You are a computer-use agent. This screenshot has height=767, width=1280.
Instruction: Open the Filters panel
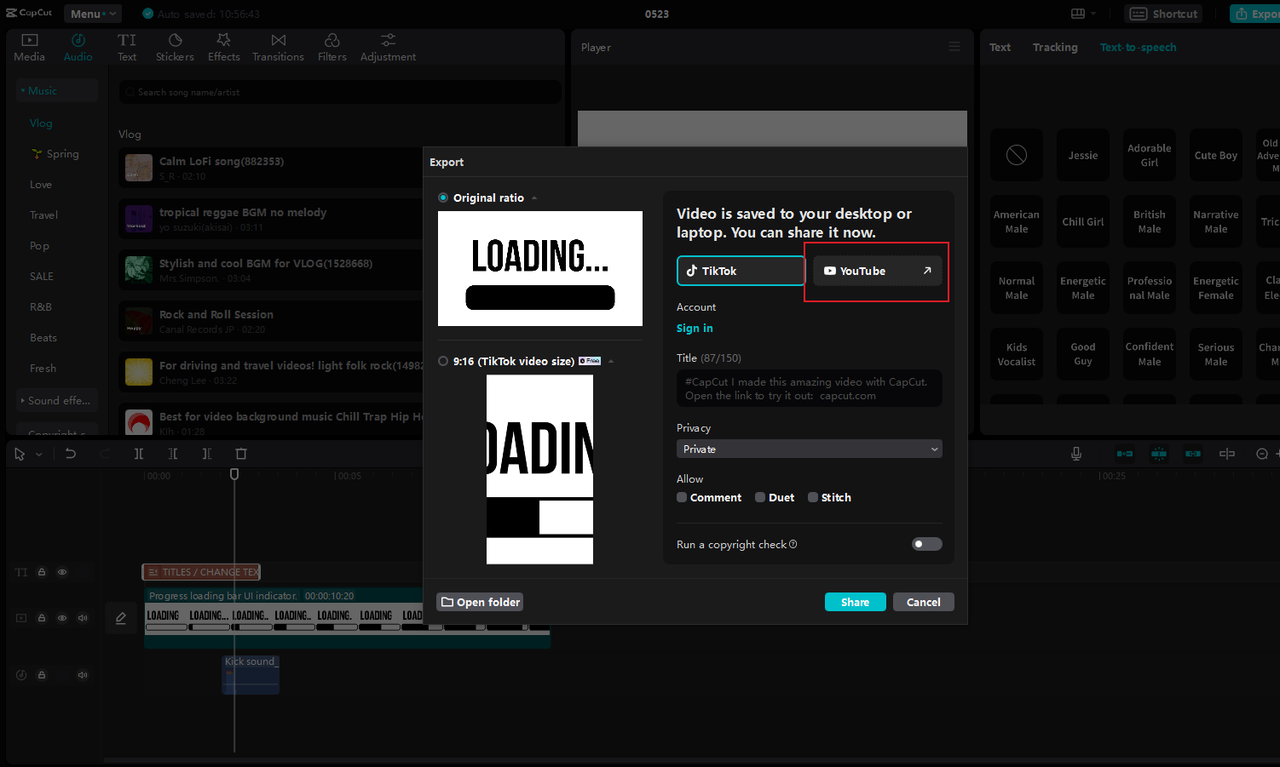click(331, 46)
